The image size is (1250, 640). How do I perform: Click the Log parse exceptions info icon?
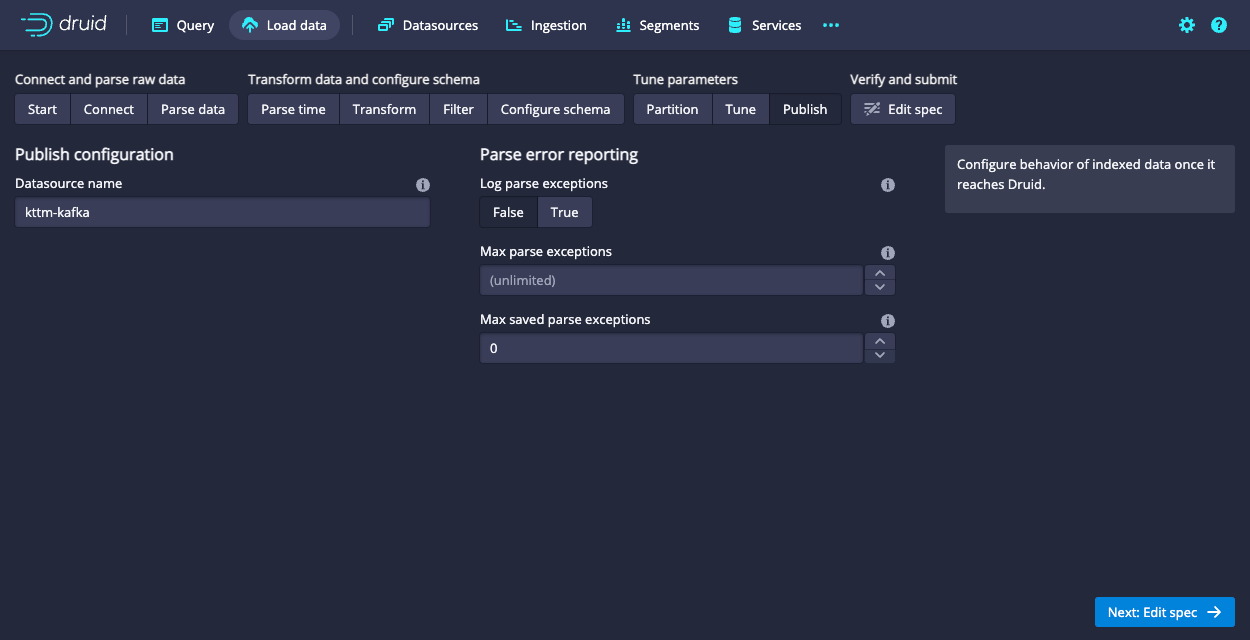tap(887, 184)
